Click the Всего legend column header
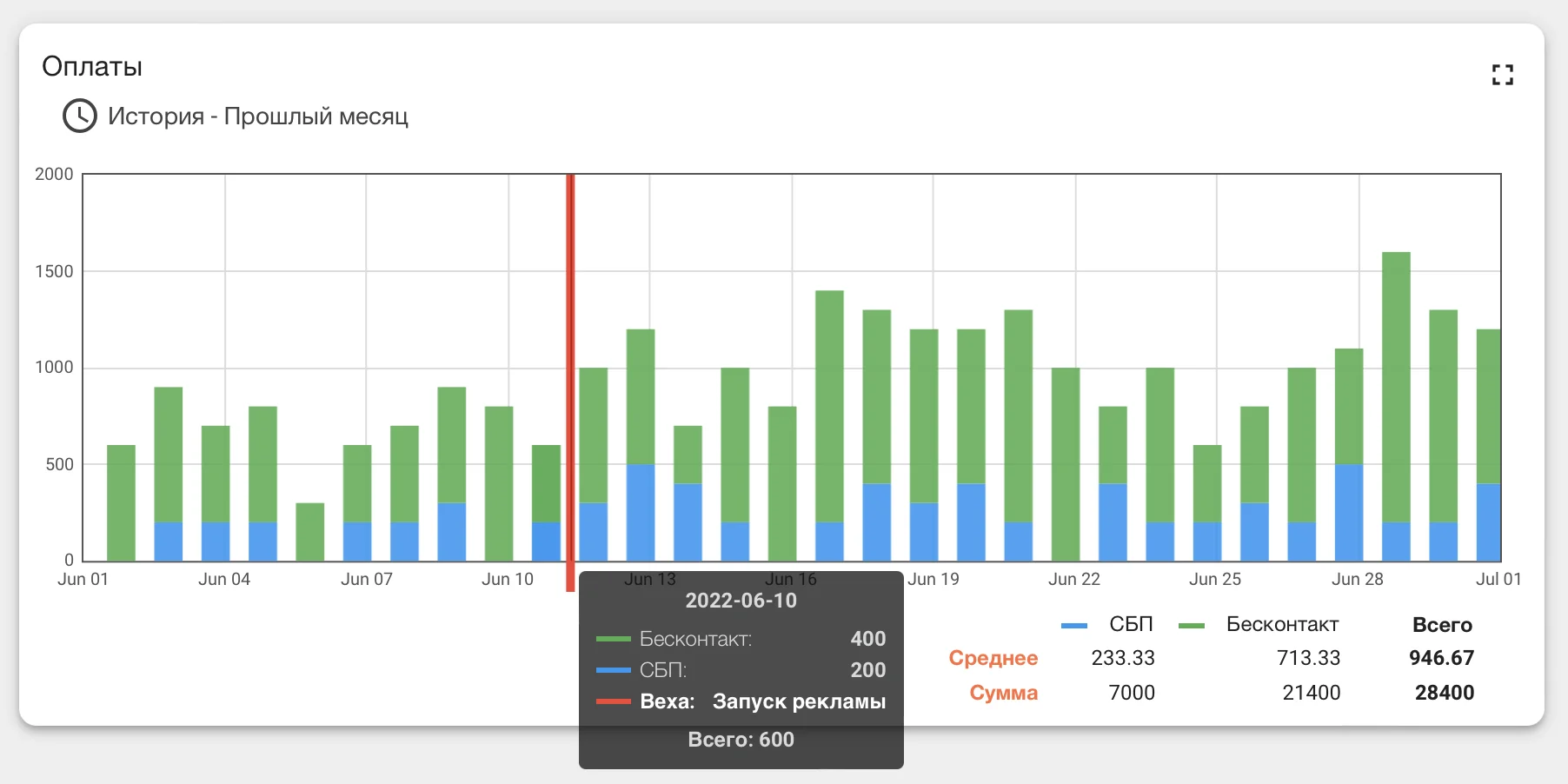Viewport: 1568px width, 784px height. (x=1442, y=625)
